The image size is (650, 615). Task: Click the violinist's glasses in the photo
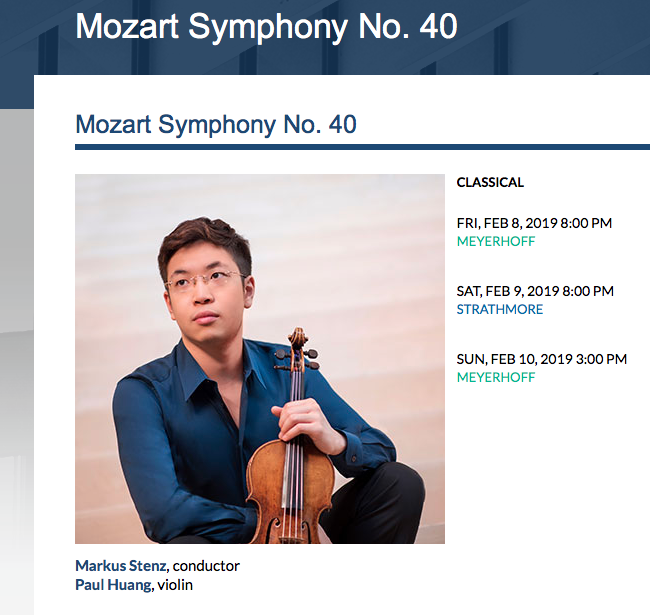pos(208,281)
